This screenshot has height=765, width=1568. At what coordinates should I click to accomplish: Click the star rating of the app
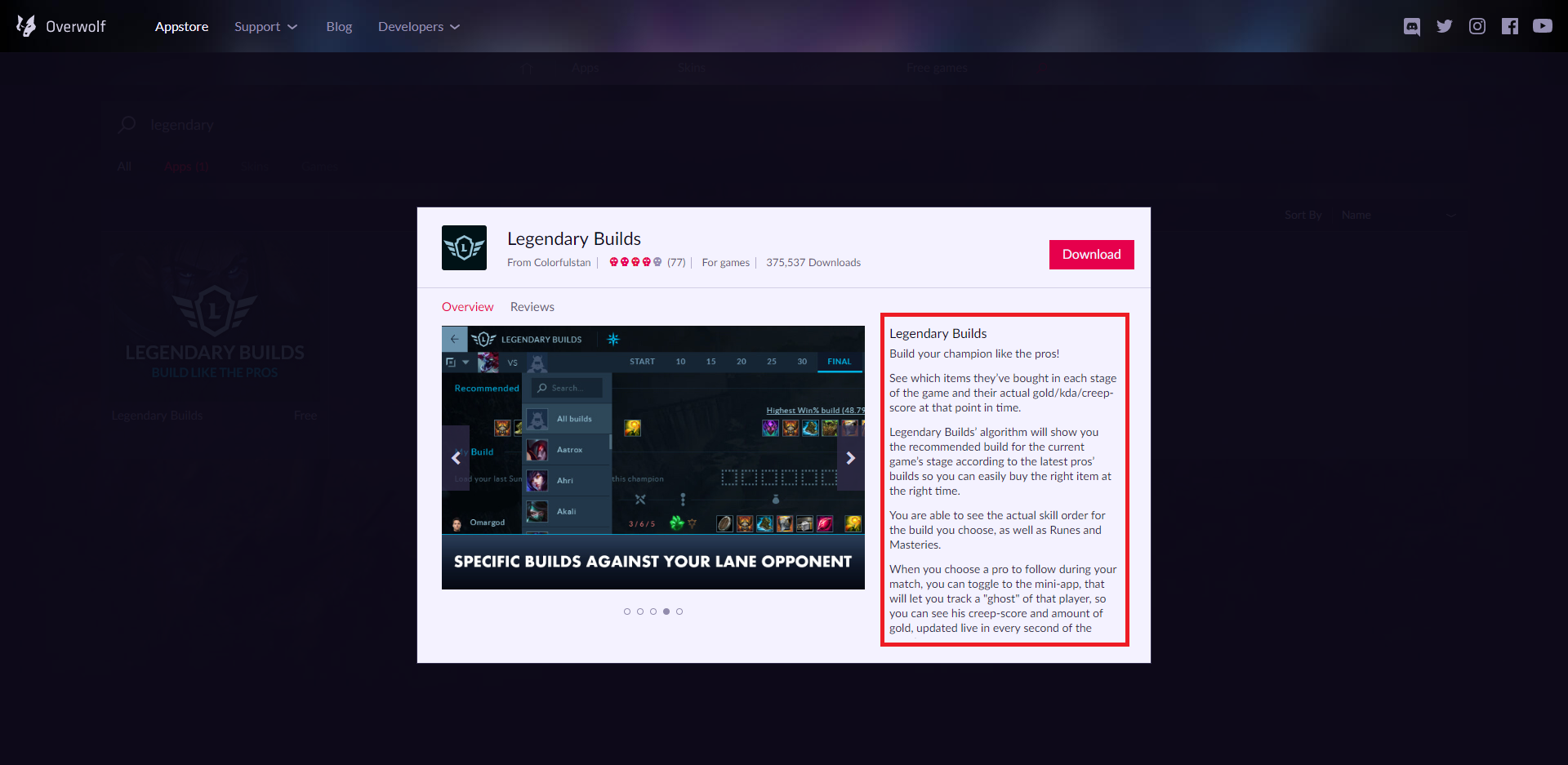pyautogui.click(x=635, y=262)
